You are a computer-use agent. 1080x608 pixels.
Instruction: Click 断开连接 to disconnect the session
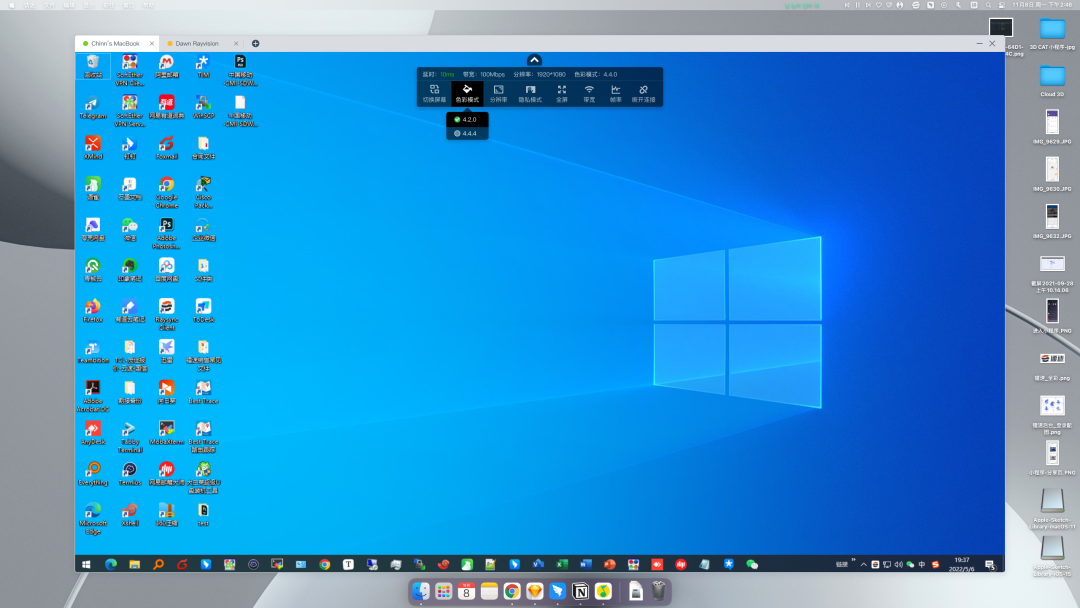(643, 94)
